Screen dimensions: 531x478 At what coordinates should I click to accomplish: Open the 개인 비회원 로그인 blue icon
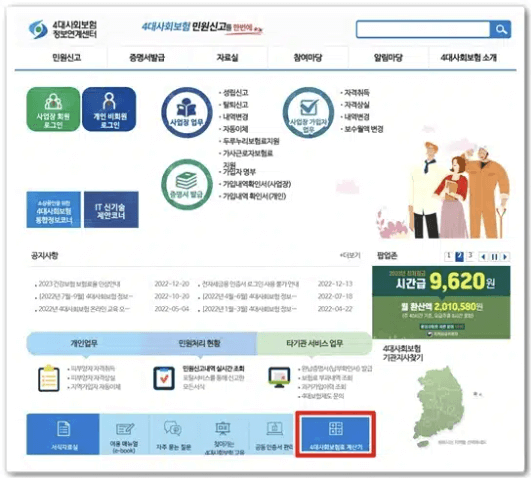(x=109, y=109)
